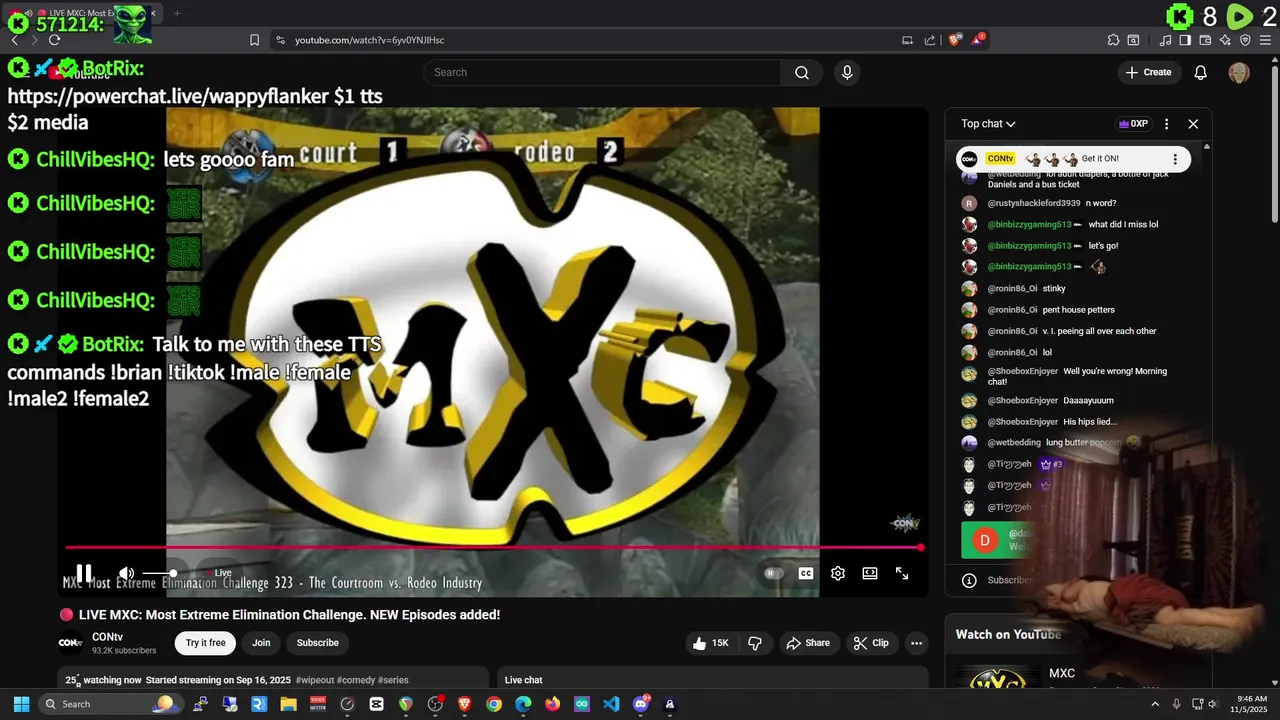Bookmark the page with bookmark icon
The width and height of the screenshot is (1280, 720).
[254, 40]
